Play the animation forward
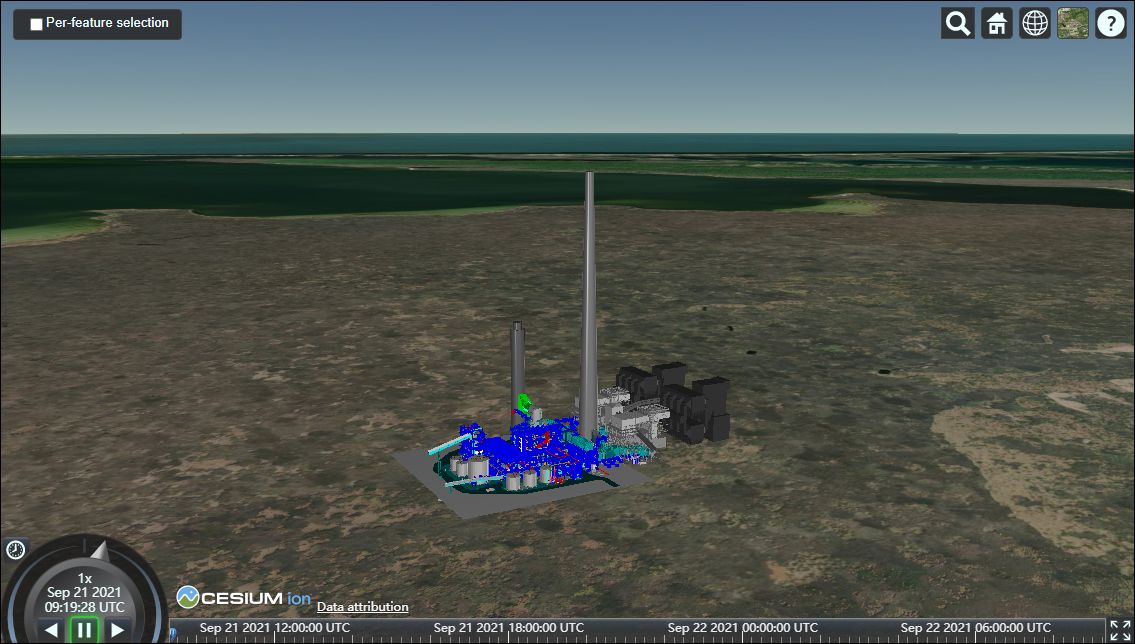The image size is (1135, 644). click(116, 630)
